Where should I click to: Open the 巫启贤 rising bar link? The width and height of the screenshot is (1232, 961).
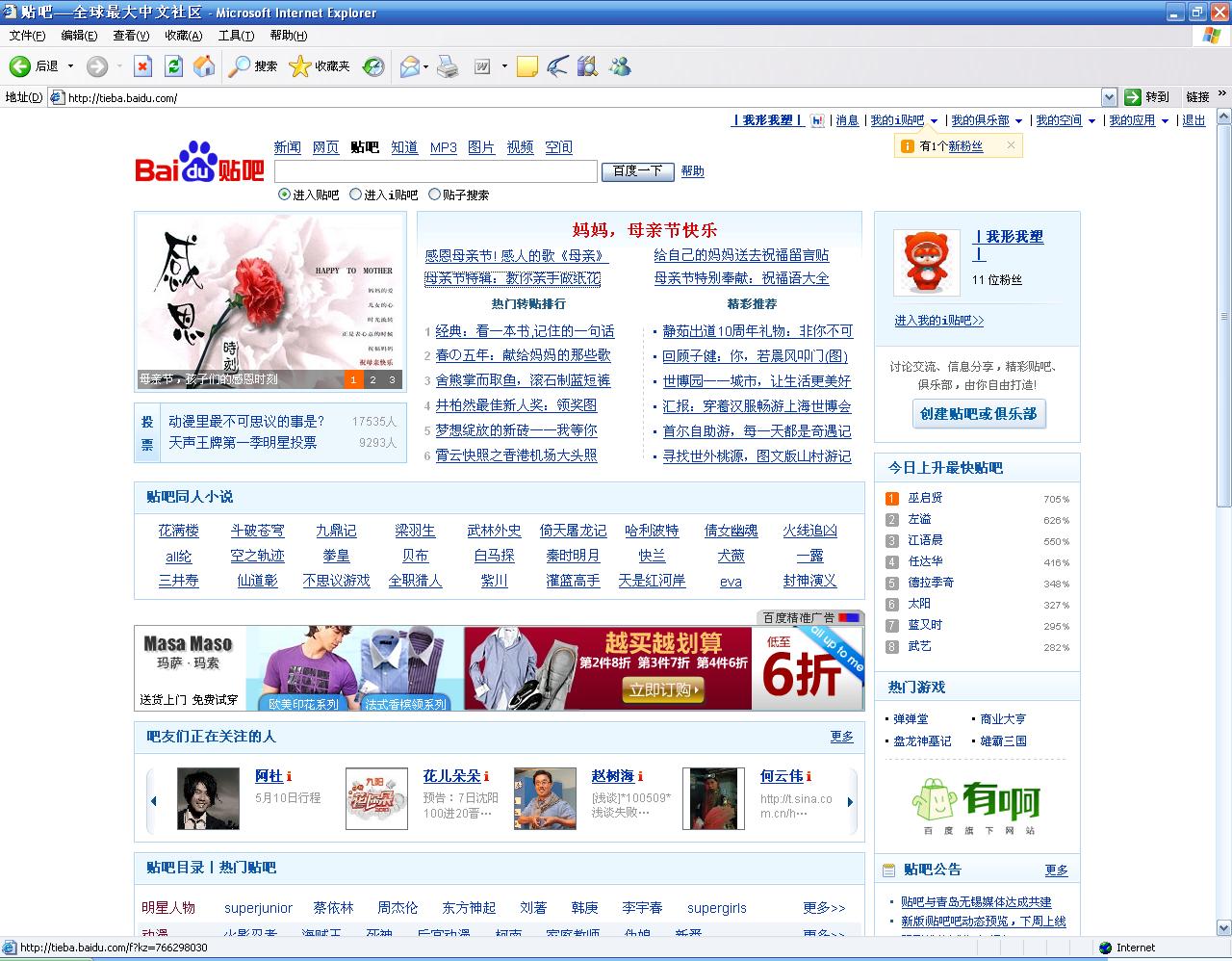point(925,498)
